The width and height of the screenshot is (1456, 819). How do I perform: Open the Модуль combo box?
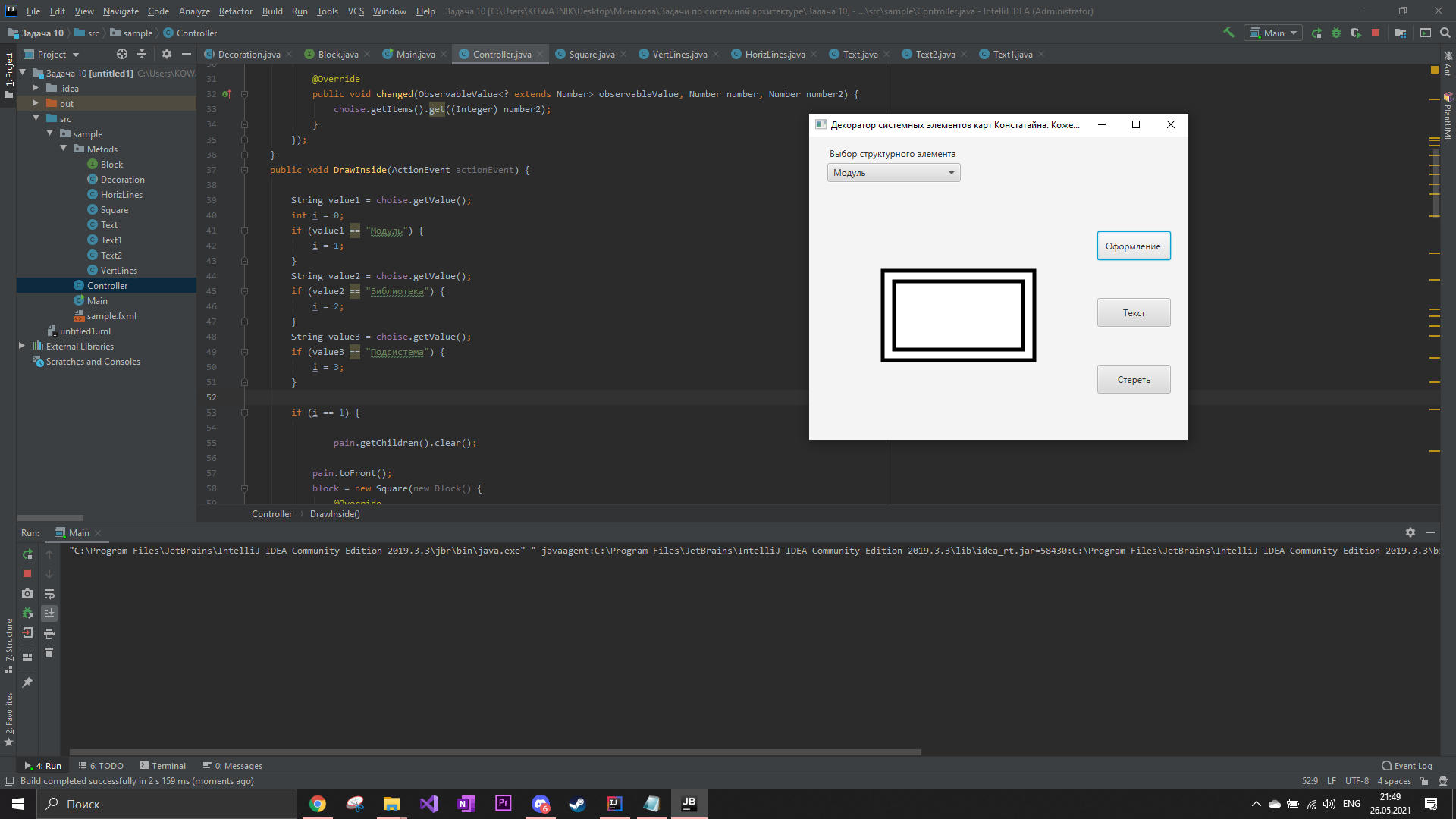(893, 172)
